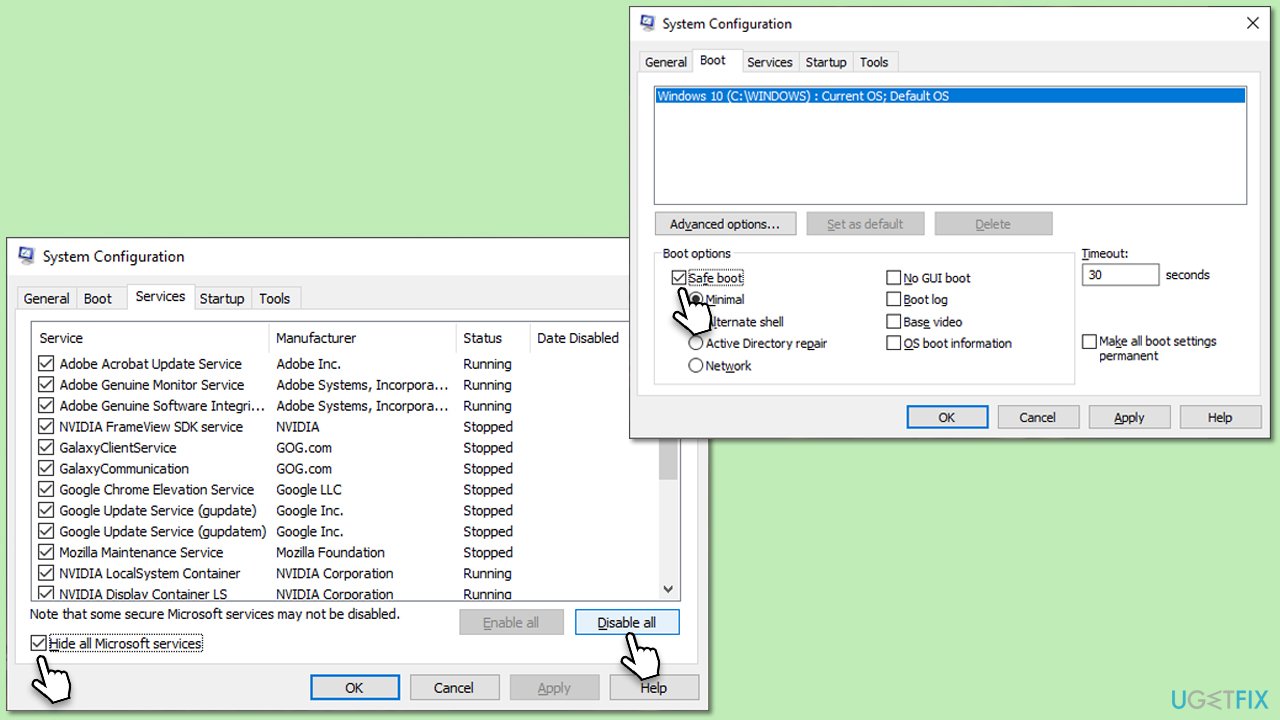This screenshot has height=720, width=1280.
Task: Select the Windows 10 boot entry
Action: [949, 95]
